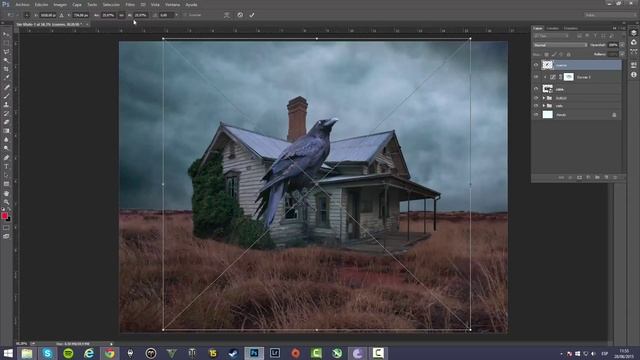This screenshot has width=640, height=360.
Task: Expand the group folder above Fondo layer
Action: 544,106
